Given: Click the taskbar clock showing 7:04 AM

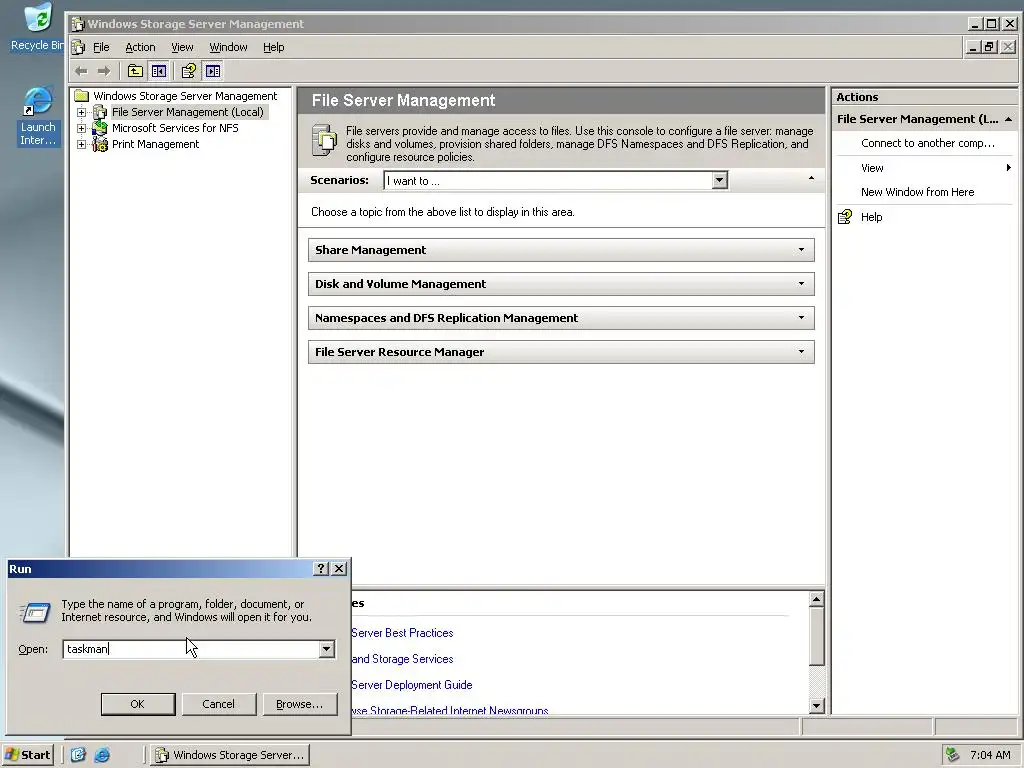Looking at the screenshot, I should point(990,755).
